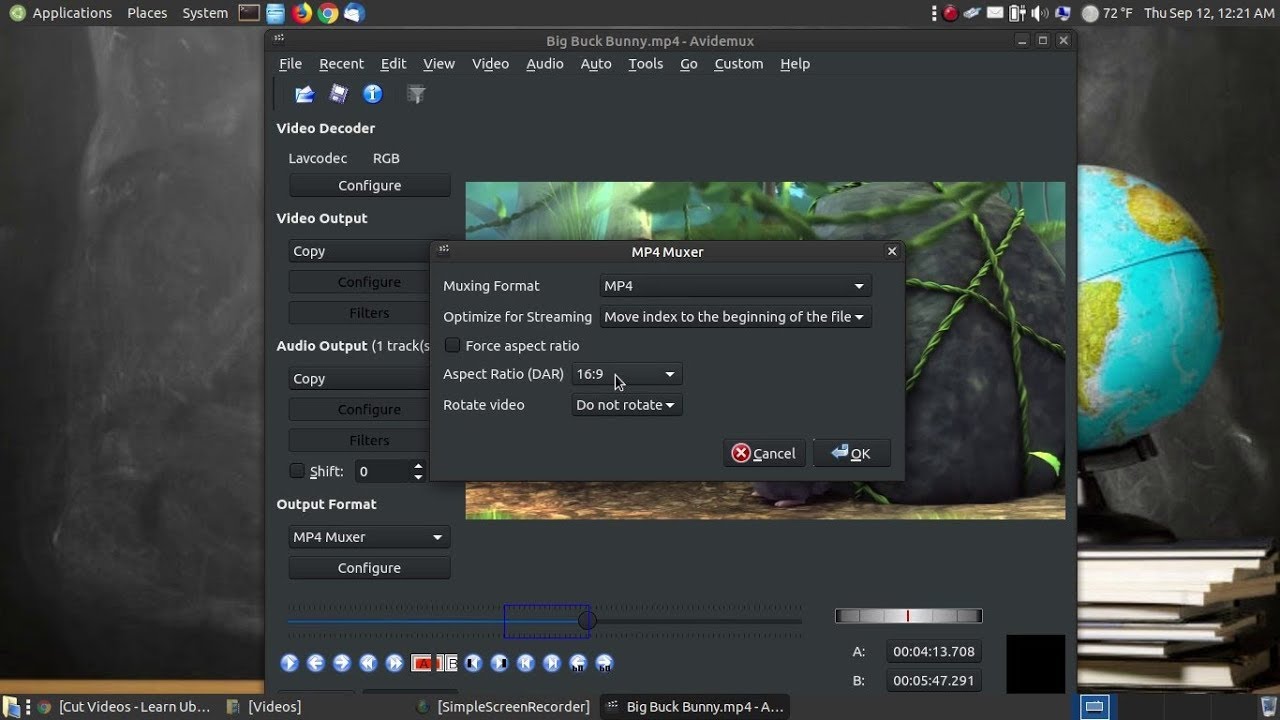Switch to SimpleScreenRecorder taskbar window
1280x720 pixels.
tap(503, 707)
